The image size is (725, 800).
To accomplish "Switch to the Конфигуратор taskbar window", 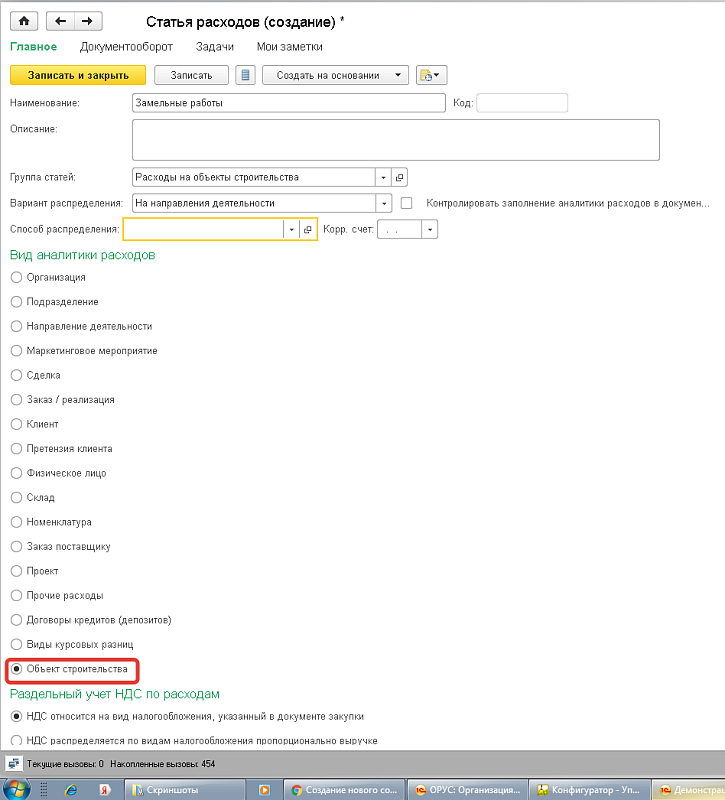I will [x=590, y=790].
